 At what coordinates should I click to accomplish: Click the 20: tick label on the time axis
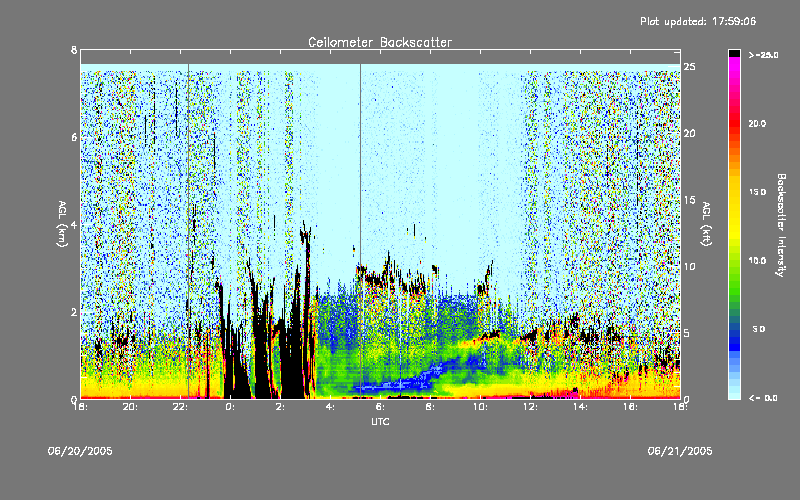[x=131, y=407]
